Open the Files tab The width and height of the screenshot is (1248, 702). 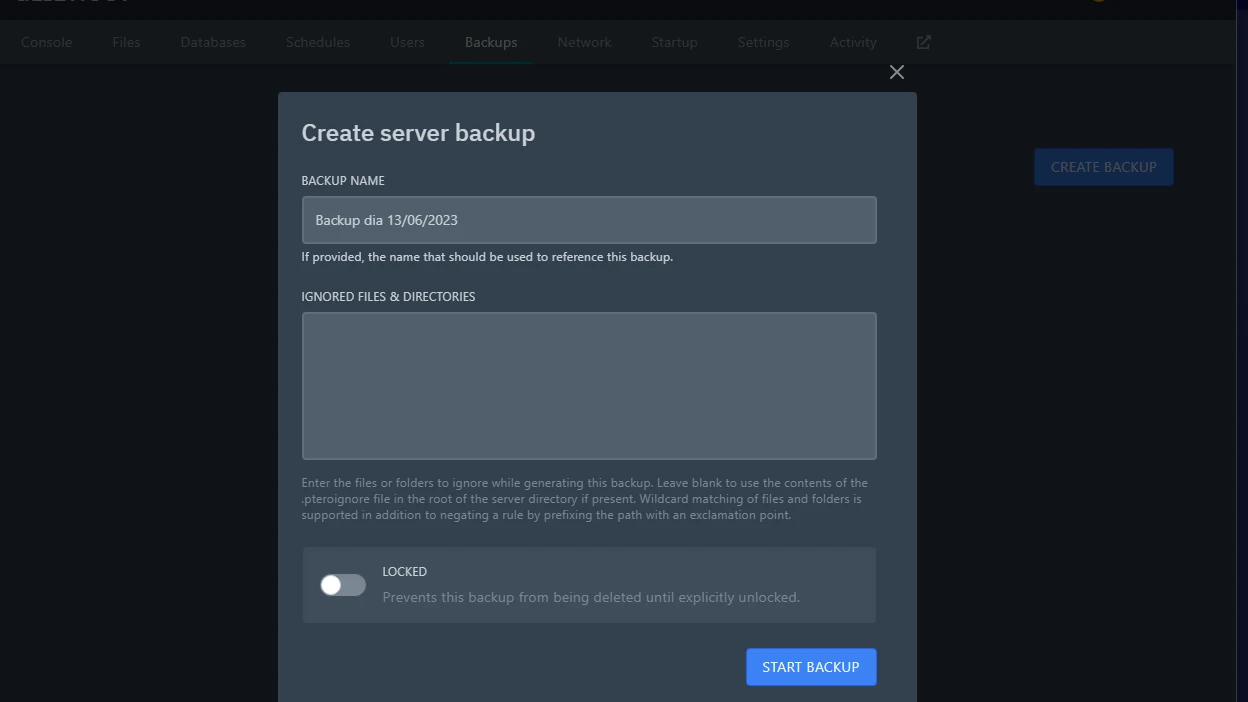click(x=126, y=42)
